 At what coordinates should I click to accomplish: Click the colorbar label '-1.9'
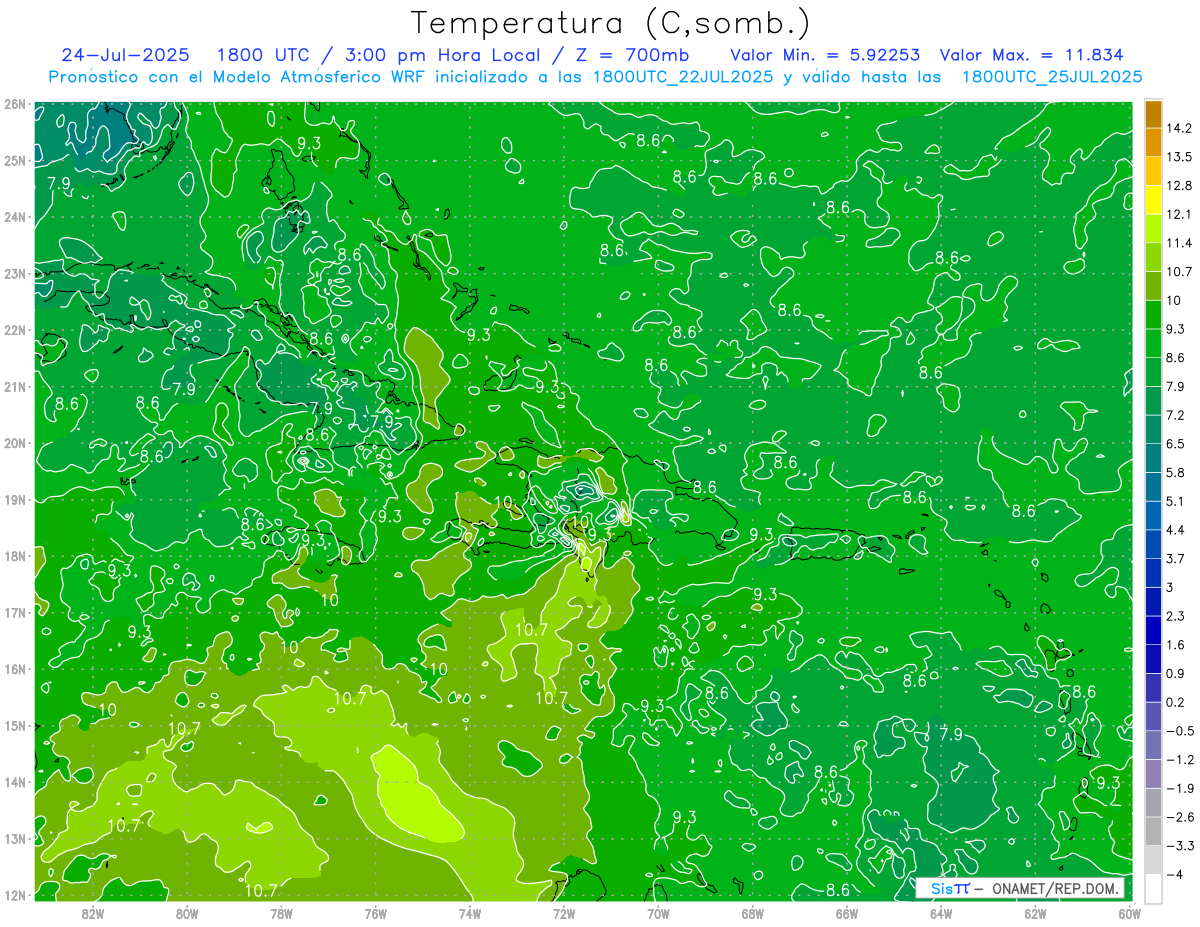[x=1180, y=788]
